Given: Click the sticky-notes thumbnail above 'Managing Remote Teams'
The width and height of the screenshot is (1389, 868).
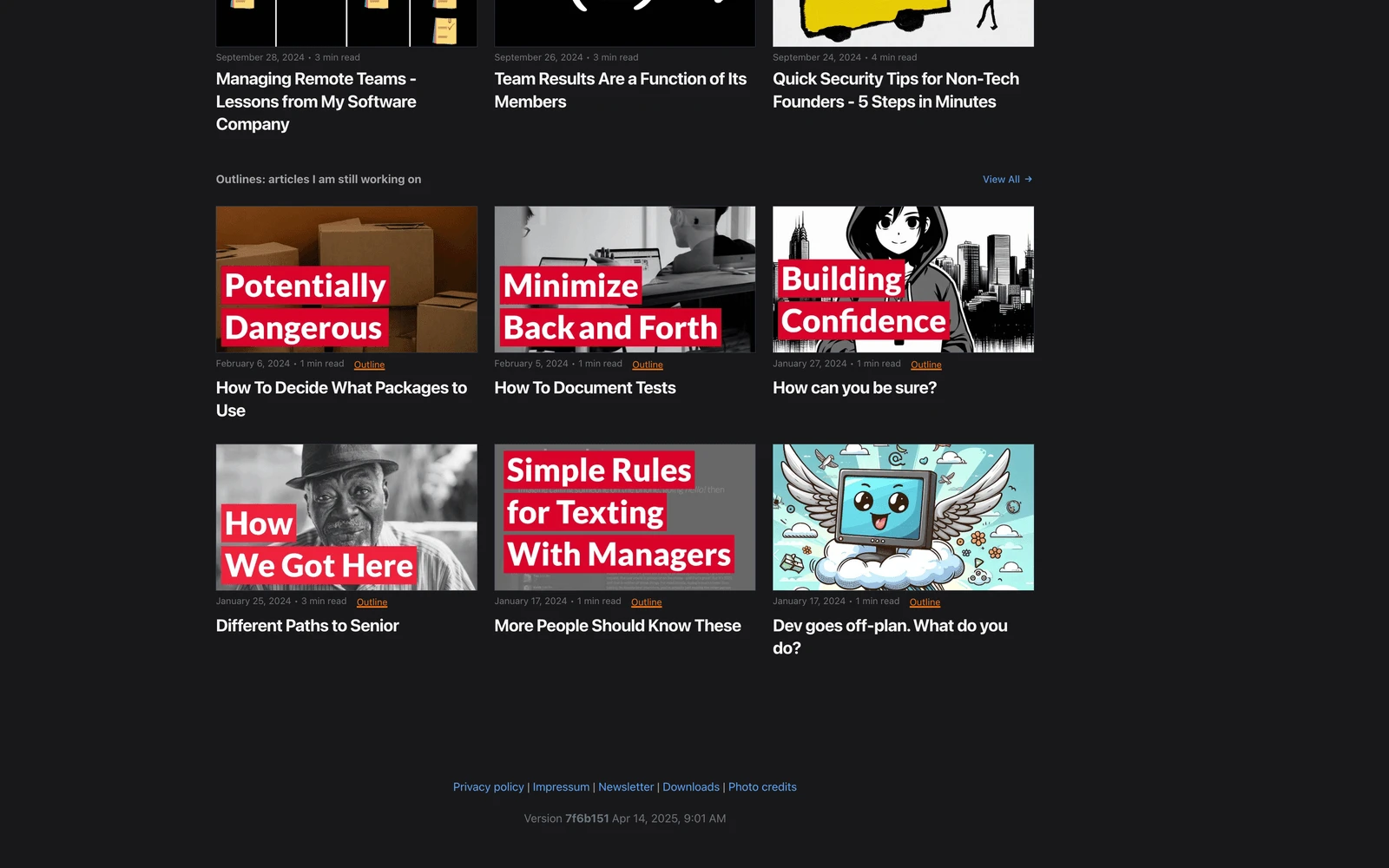Looking at the screenshot, I should coord(346,23).
